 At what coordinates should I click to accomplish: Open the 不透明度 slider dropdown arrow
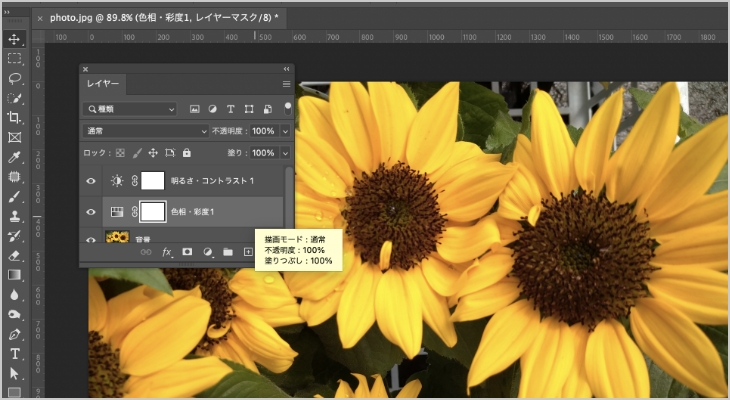click(x=285, y=131)
